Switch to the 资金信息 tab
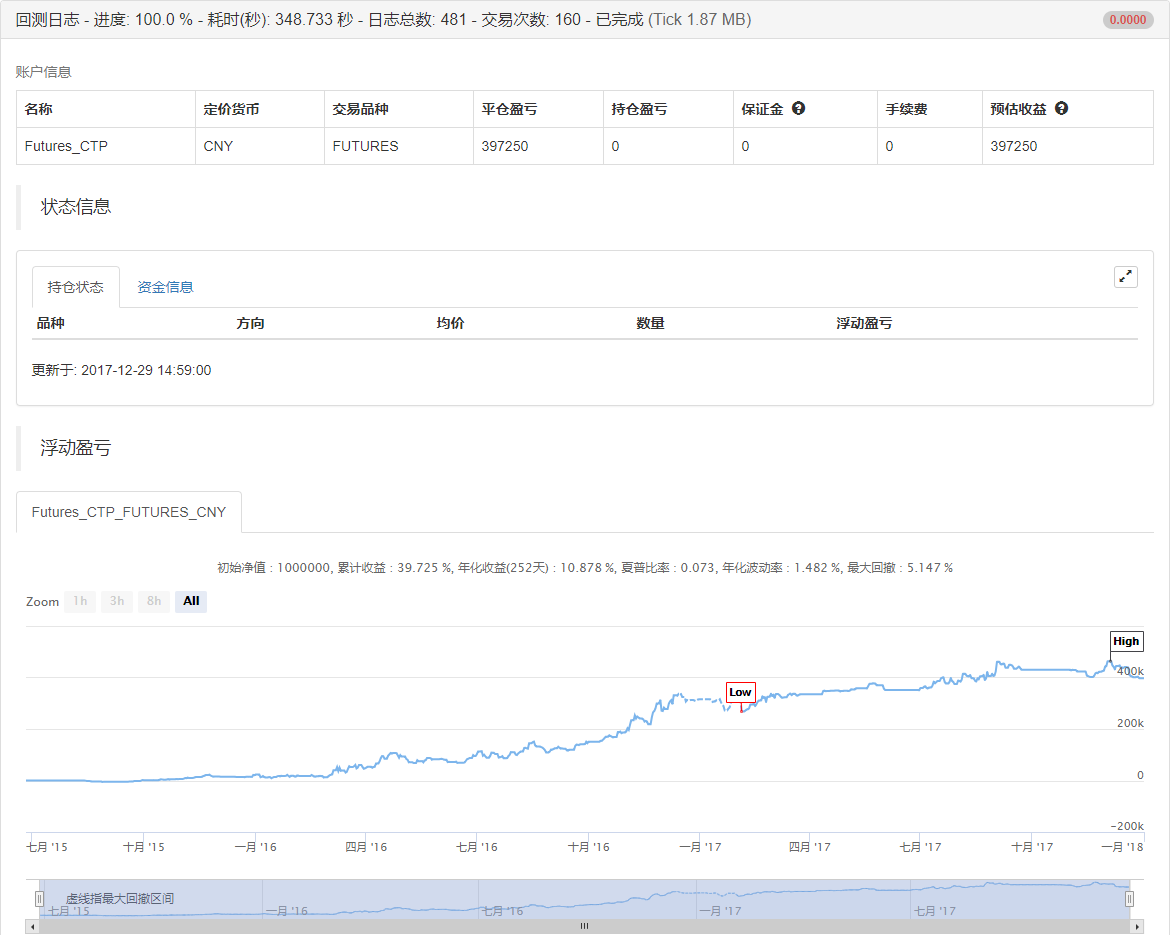Screen dimensions: 1170x935 point(165,287)
